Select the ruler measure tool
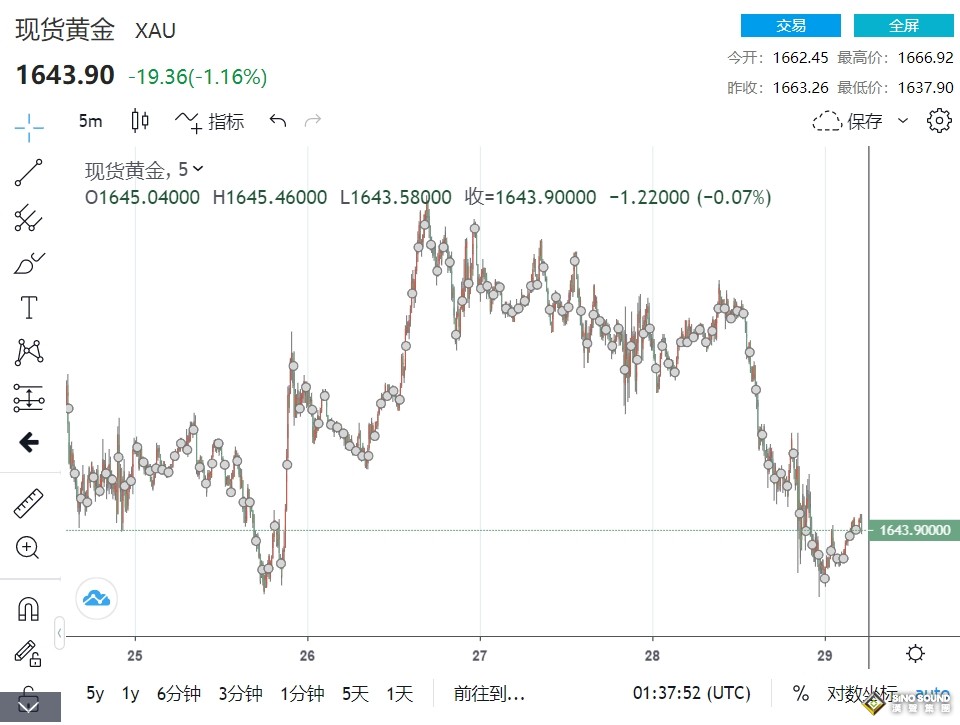Image resolution: width=960 pixels, height=725 pixels. pyautogui.click(x=29, y=504)
